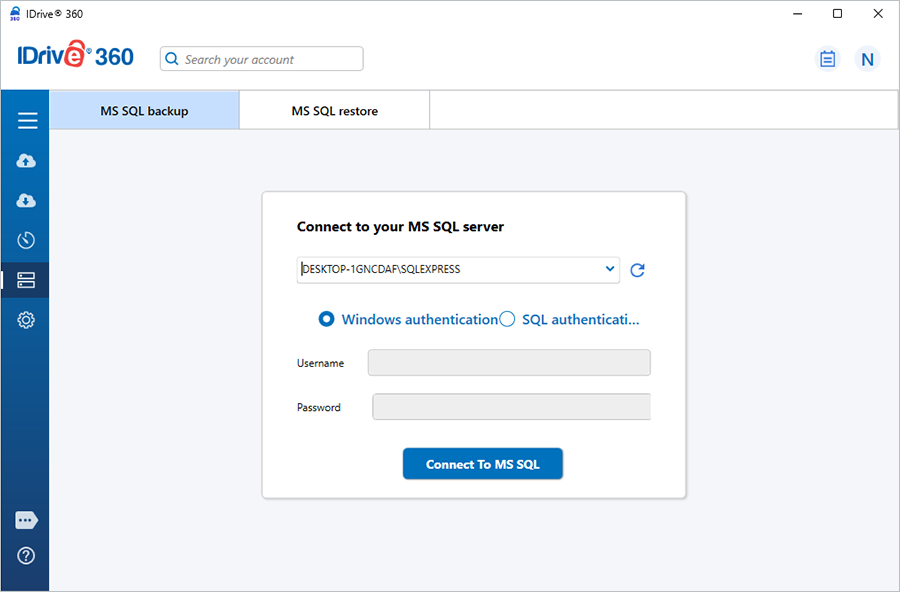This screenshot has height=592, width=900.
Task: Click the Connect To MS SQL button
Action: (483, 464)
